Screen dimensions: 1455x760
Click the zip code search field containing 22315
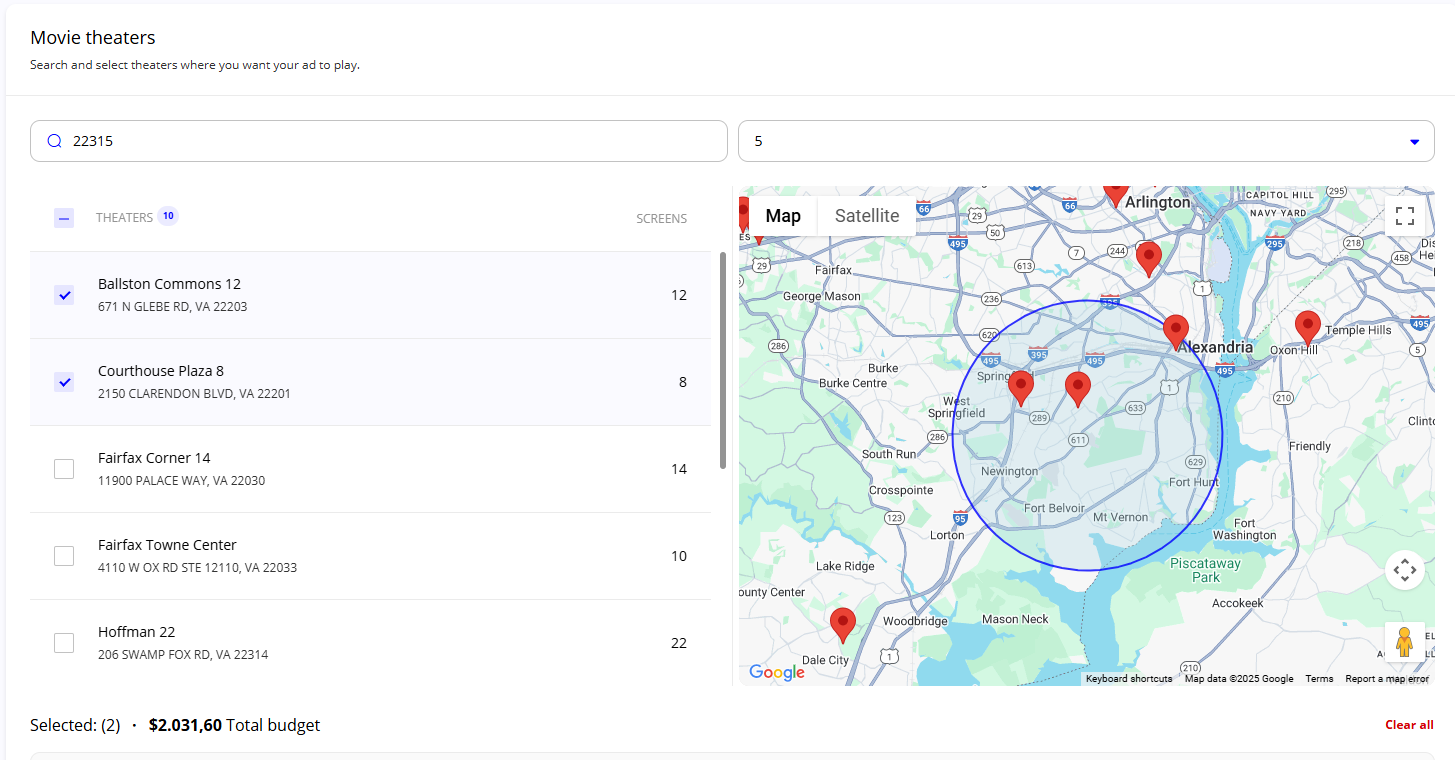tap(379, 141)
